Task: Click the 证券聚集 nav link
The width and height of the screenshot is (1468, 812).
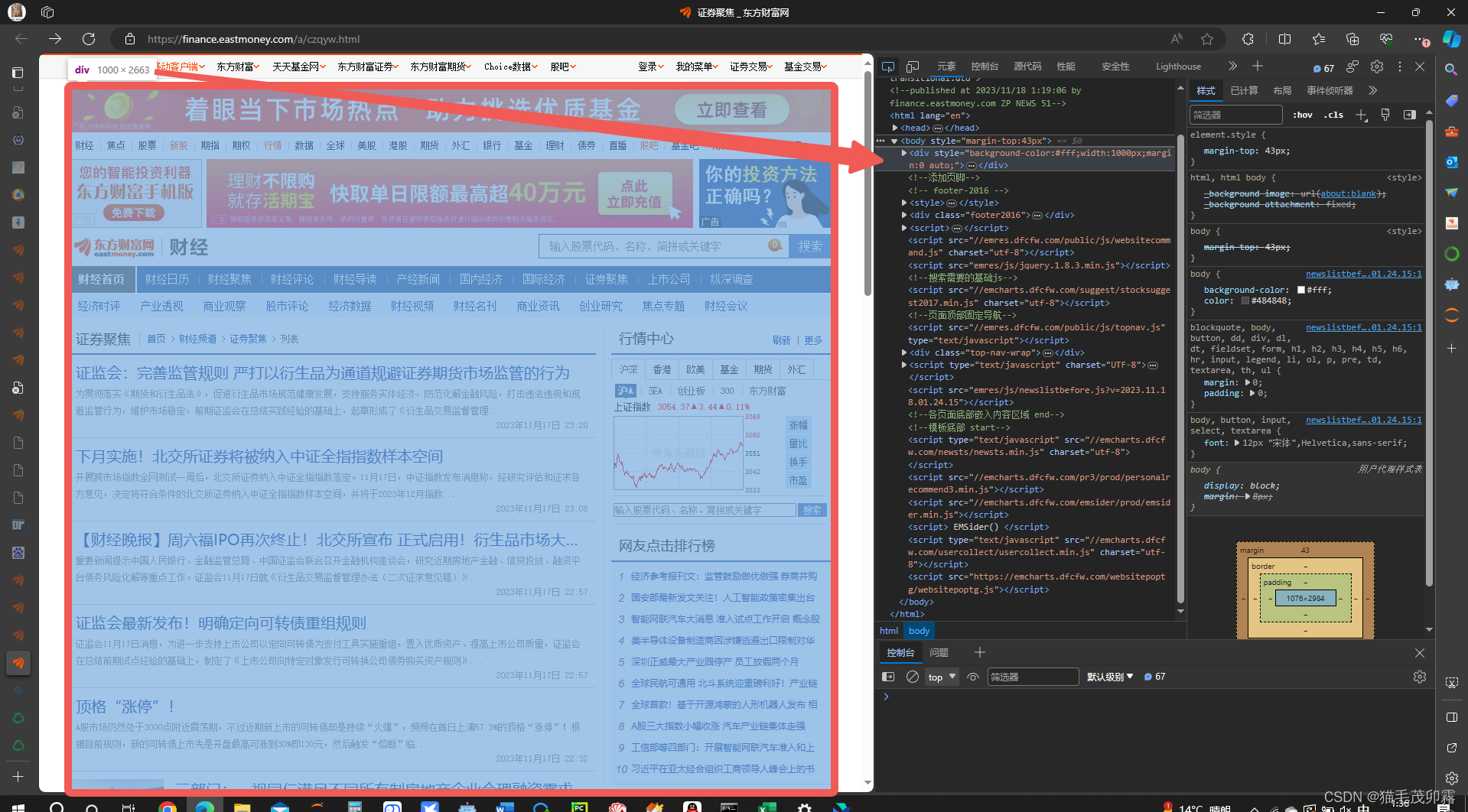Action: point(606,279)
